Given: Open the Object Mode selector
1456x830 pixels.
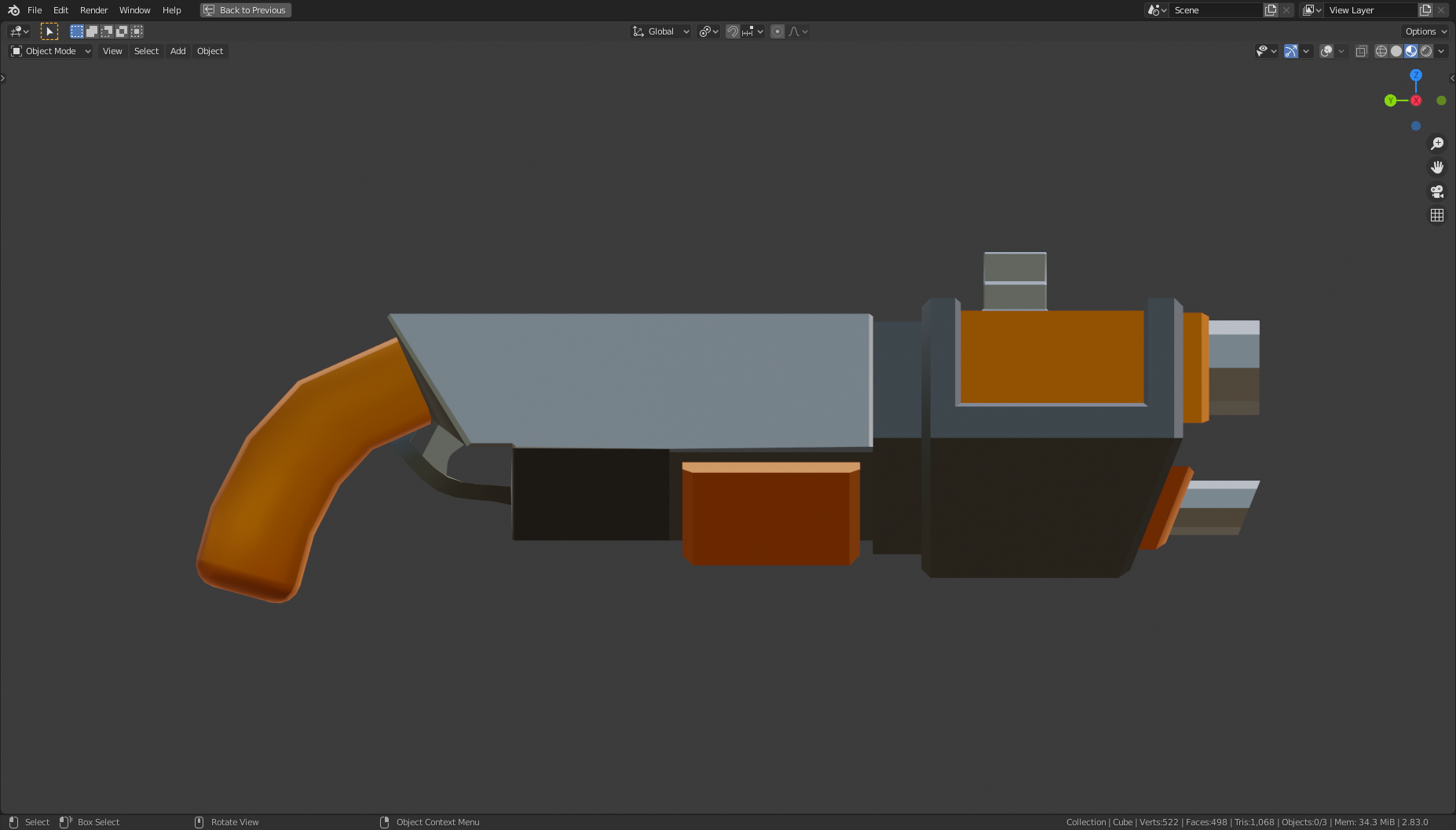Looking at the screenshot, I should point(49,50).
